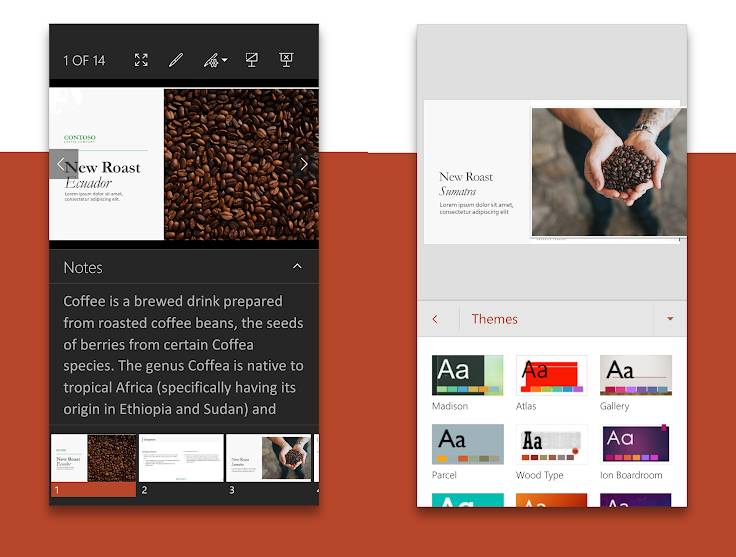
Task: Click the back arrow beside Themes
Action: pos(435,319)
